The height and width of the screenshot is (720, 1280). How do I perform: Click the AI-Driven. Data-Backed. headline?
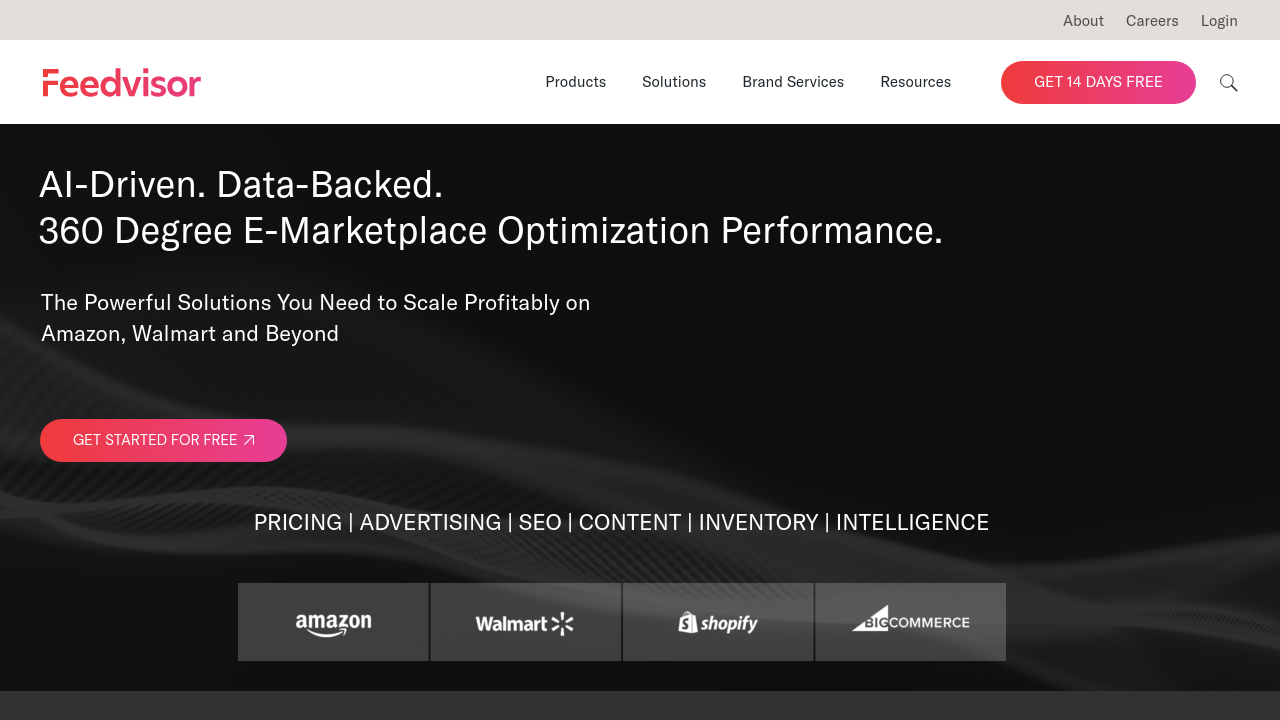pos(241,185)
